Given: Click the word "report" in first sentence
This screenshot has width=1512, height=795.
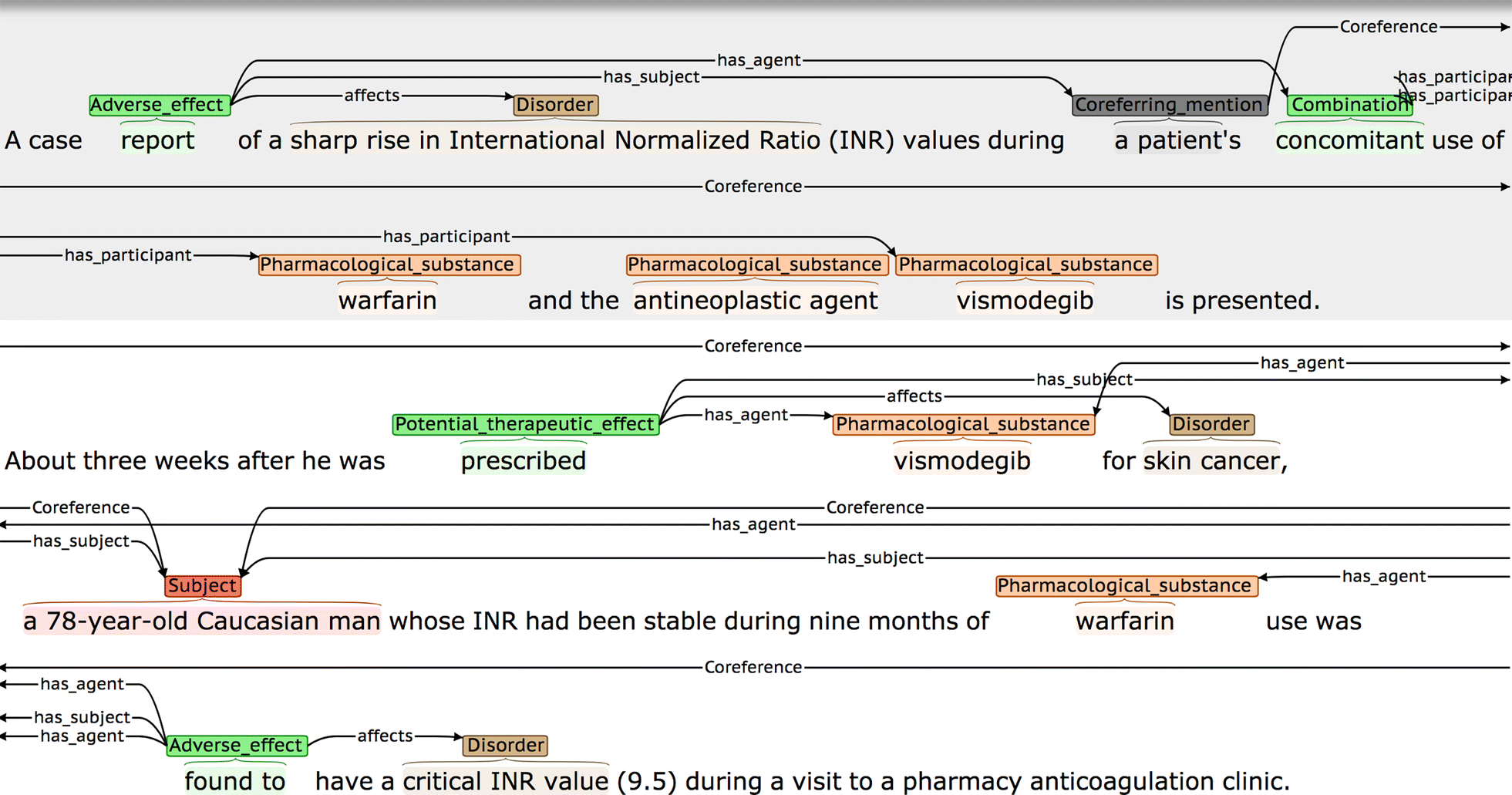Looking at the screenshot, I should [x=158, y=140].
